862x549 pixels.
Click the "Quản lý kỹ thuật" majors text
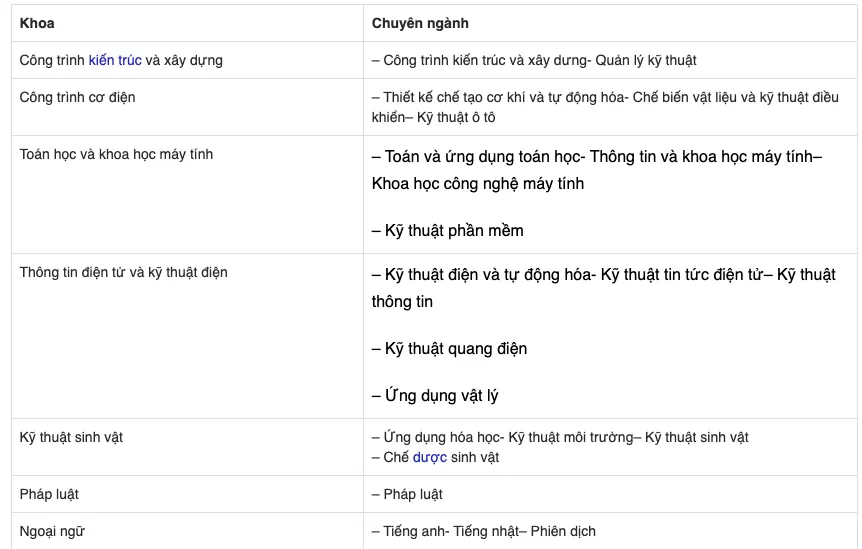pos(646,60)
